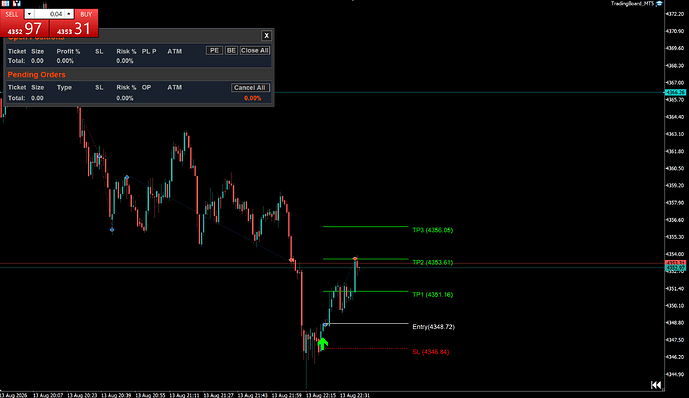This screenshot has height=398, width=689.
Task: Decrease lot volume with the down arrow
Action: [29, 14]
